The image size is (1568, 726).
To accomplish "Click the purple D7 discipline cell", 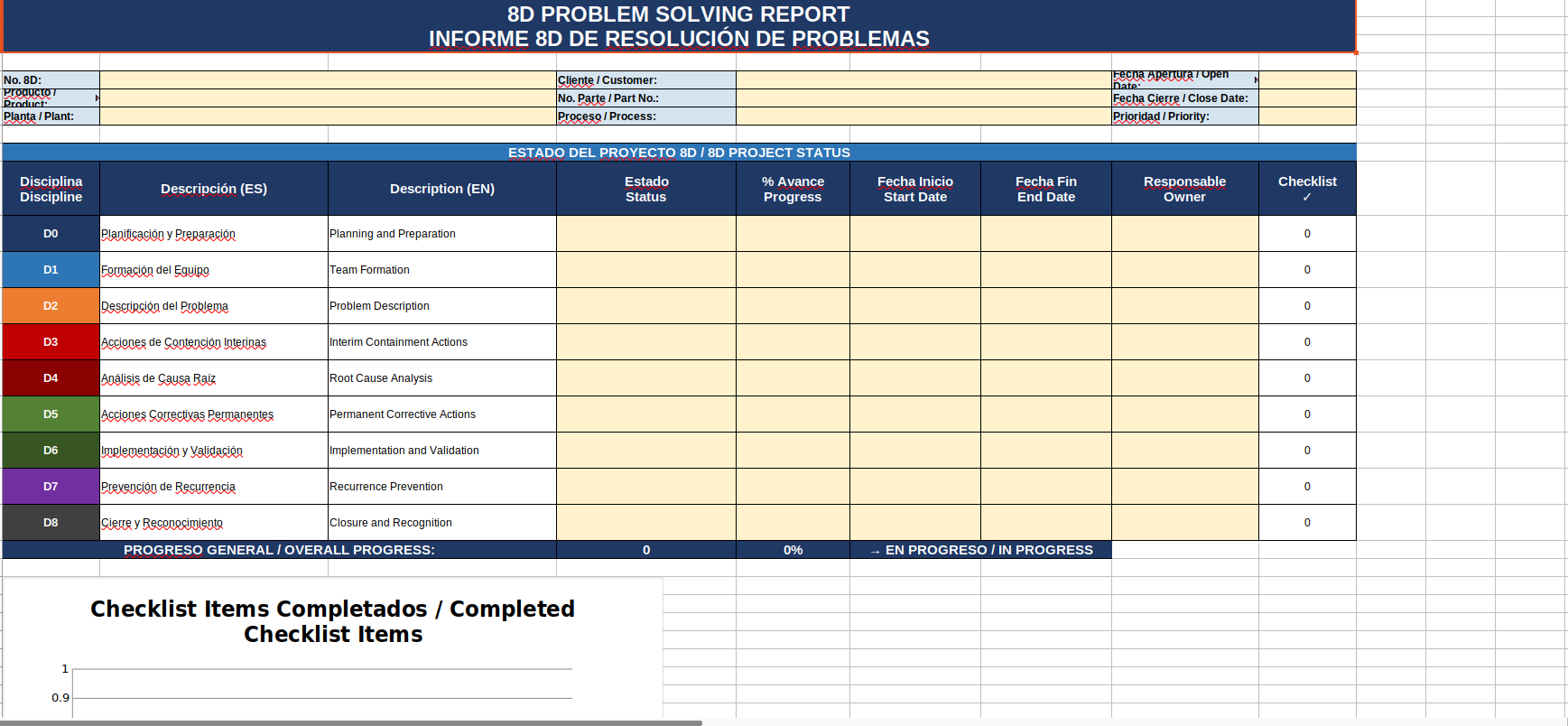I will 51,487.
